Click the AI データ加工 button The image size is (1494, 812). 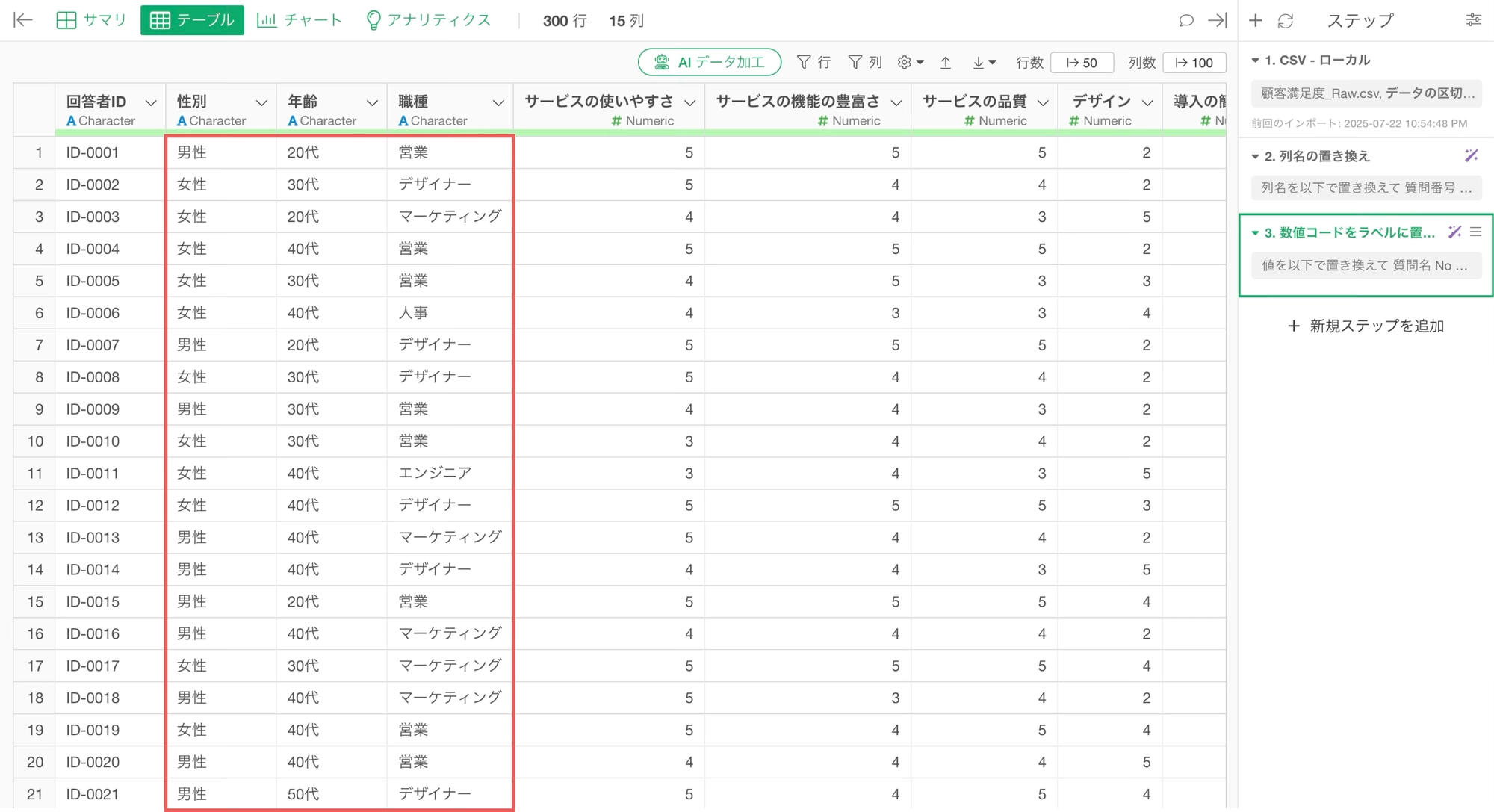pyautogui.click(x=709, y=62)
